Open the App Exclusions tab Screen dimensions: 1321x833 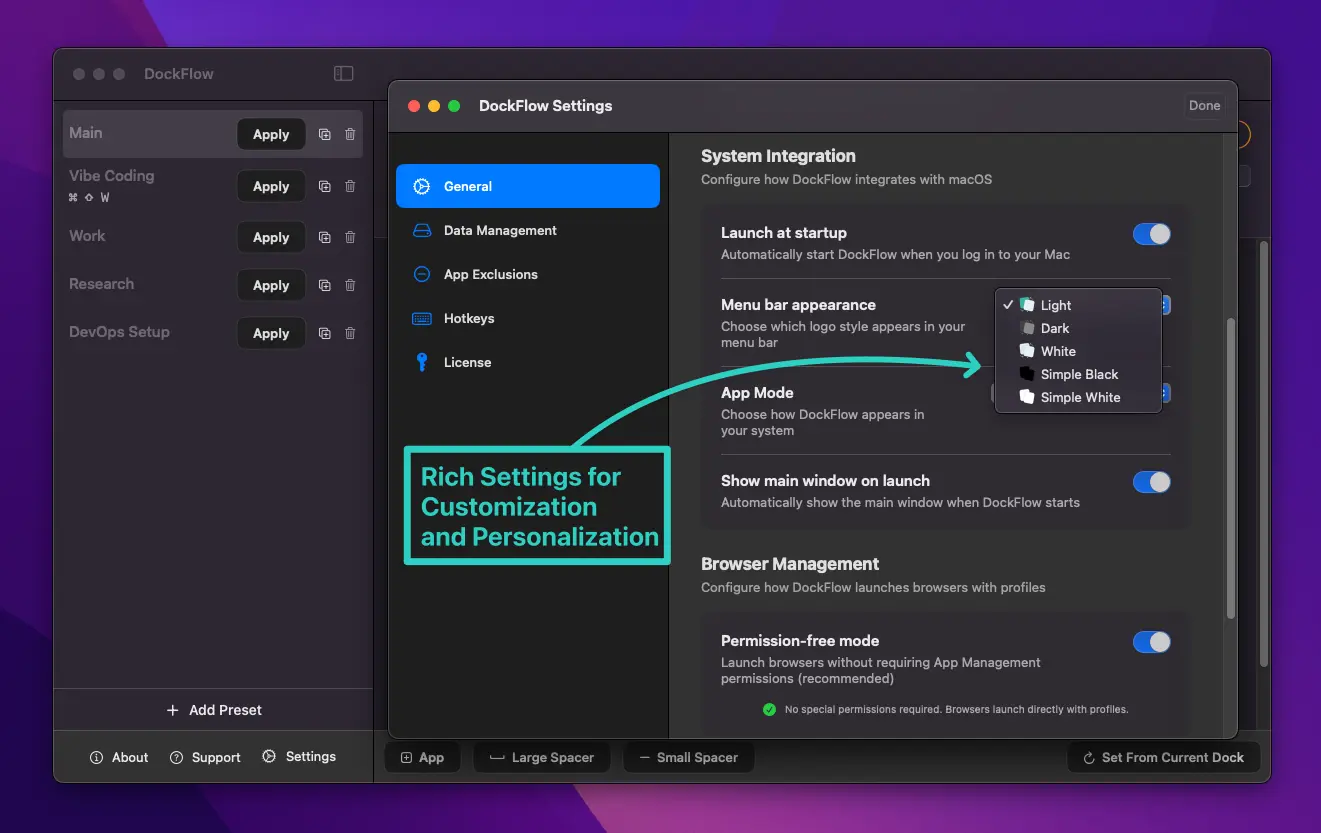click(528, 274)
